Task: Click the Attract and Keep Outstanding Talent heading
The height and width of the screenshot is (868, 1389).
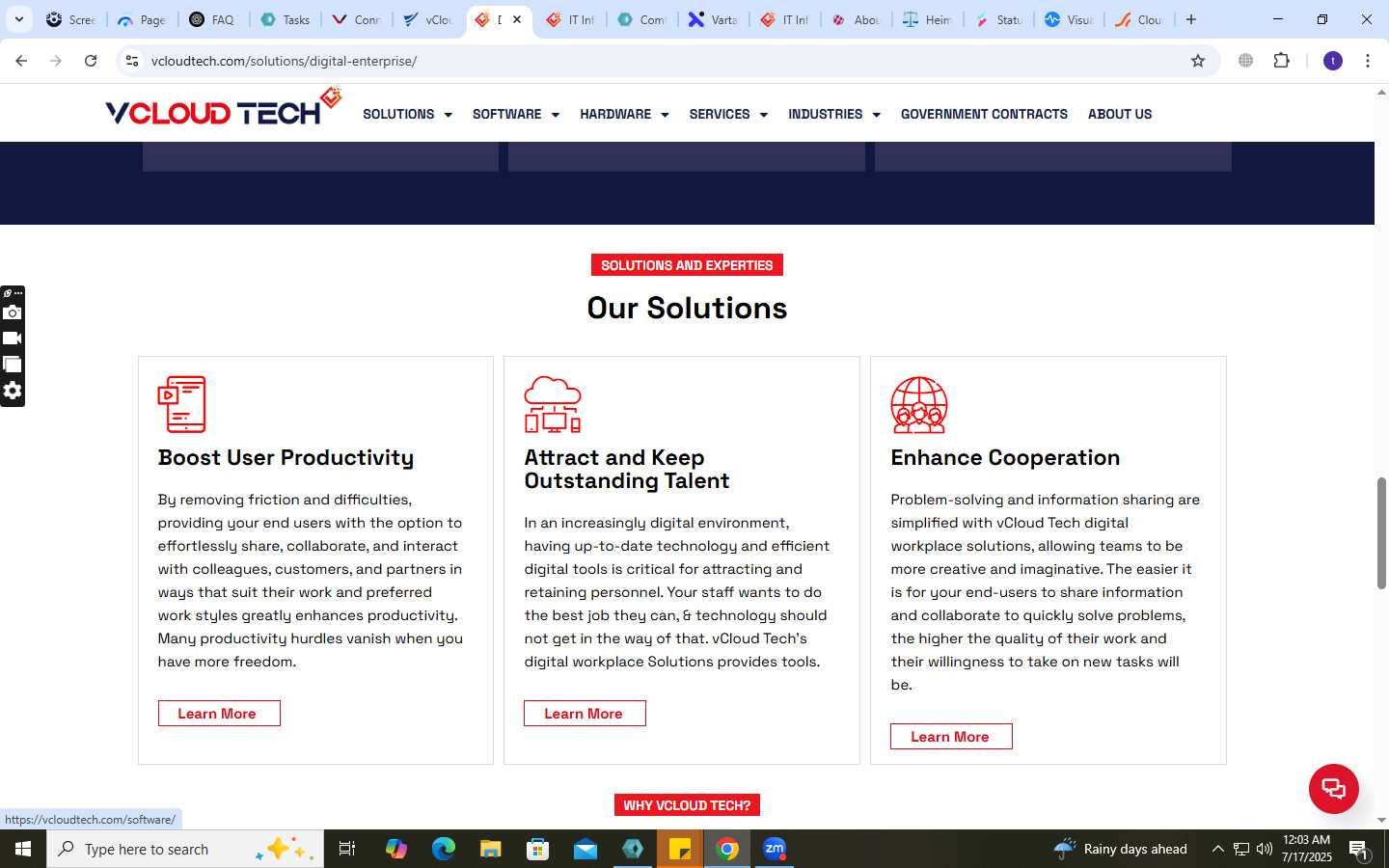Action: pyautogui.click(x=627, y=470)
